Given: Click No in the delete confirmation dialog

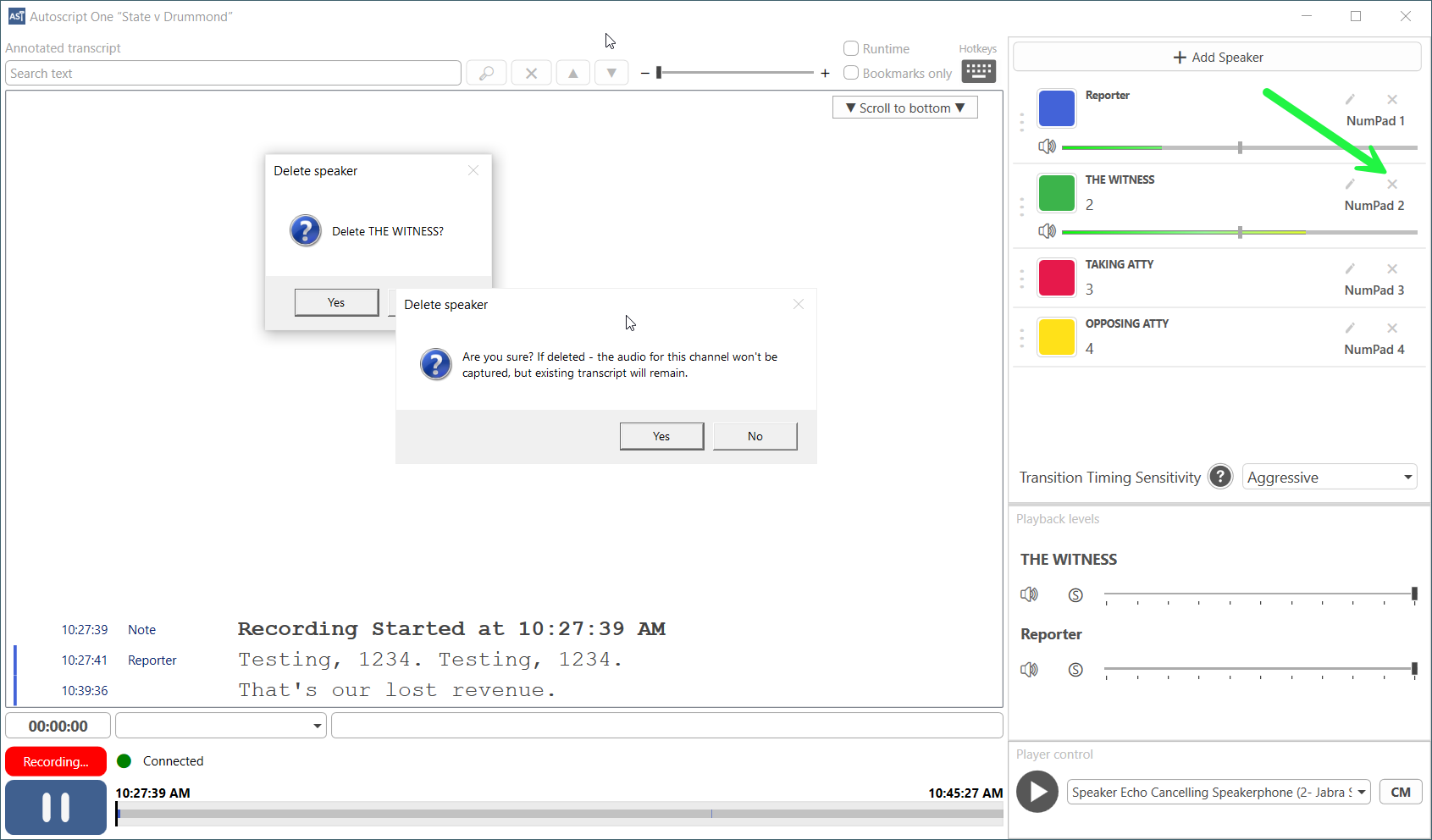Looking at the screenshot, I should click(755, 436).
